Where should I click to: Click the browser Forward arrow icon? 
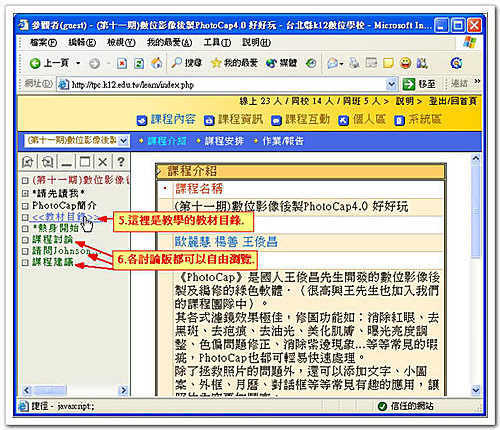click(x=95, y=63)
